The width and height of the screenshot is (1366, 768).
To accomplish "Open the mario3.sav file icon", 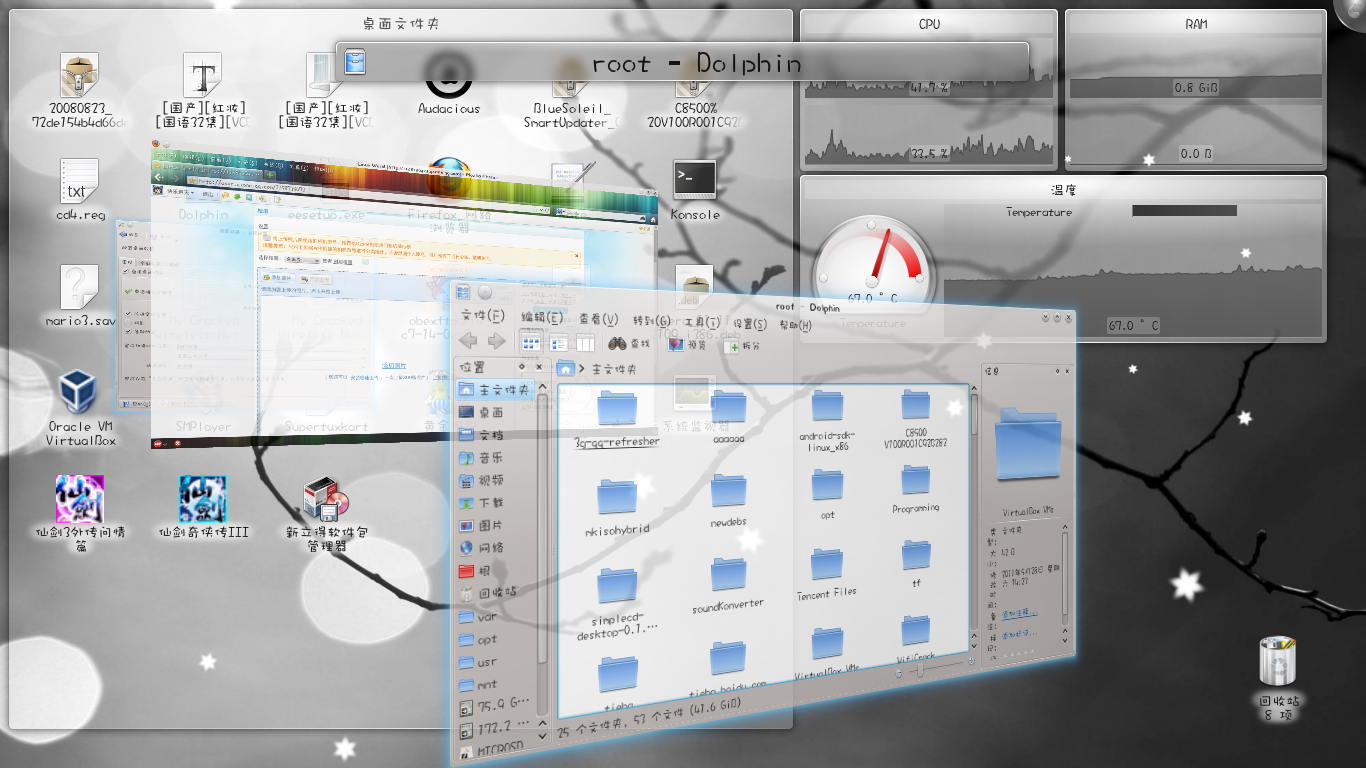I will click(80, 296).
